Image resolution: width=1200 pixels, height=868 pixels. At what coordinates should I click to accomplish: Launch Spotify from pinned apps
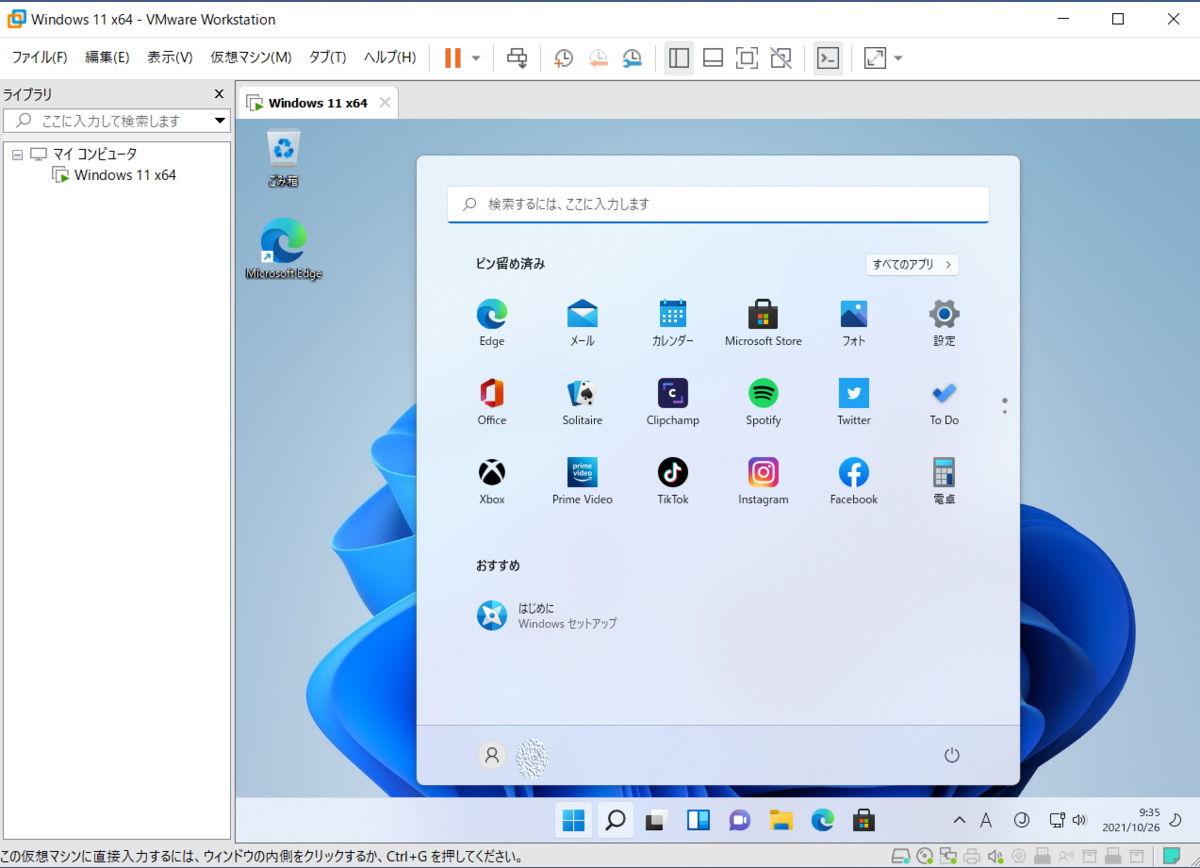click(x=763, y=402)
